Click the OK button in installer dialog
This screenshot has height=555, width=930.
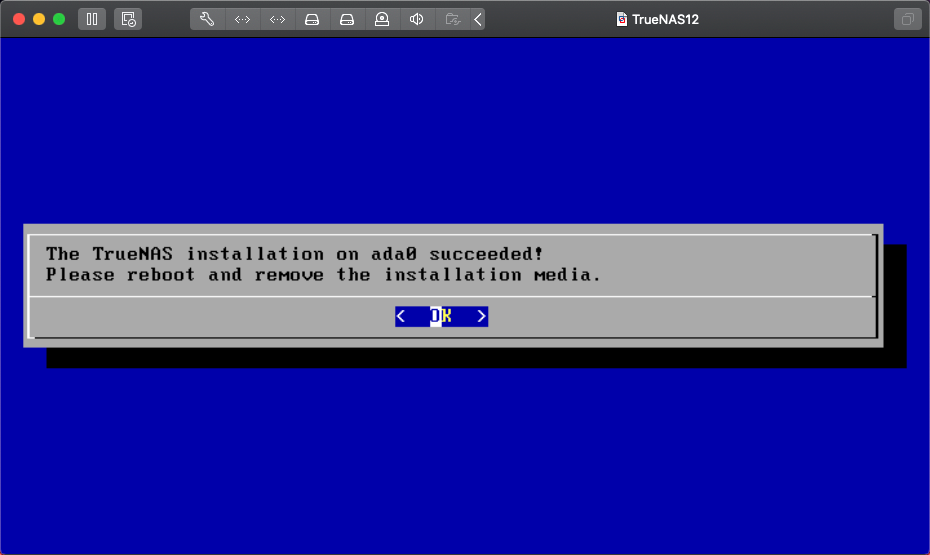click(x=441, y=316)
